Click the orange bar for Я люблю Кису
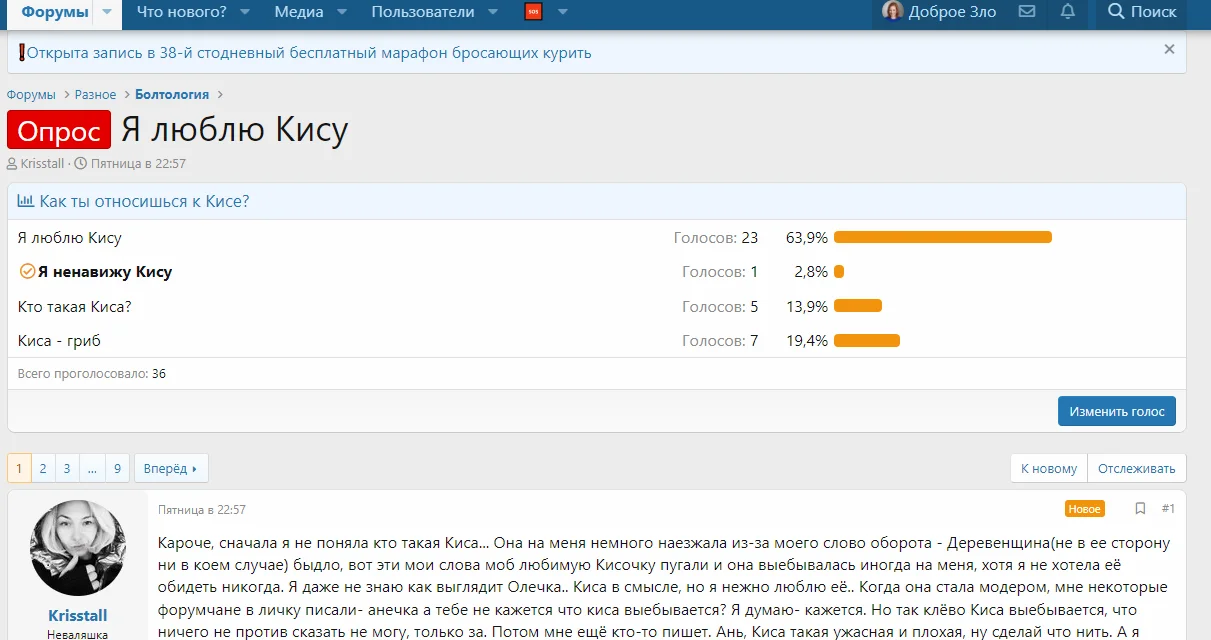 coord(941,237)
